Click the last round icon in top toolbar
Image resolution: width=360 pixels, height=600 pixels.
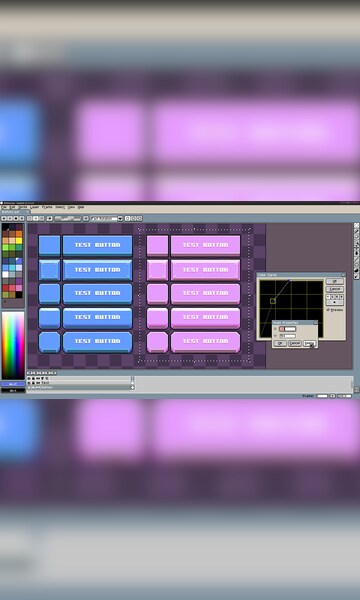(140, 218)
